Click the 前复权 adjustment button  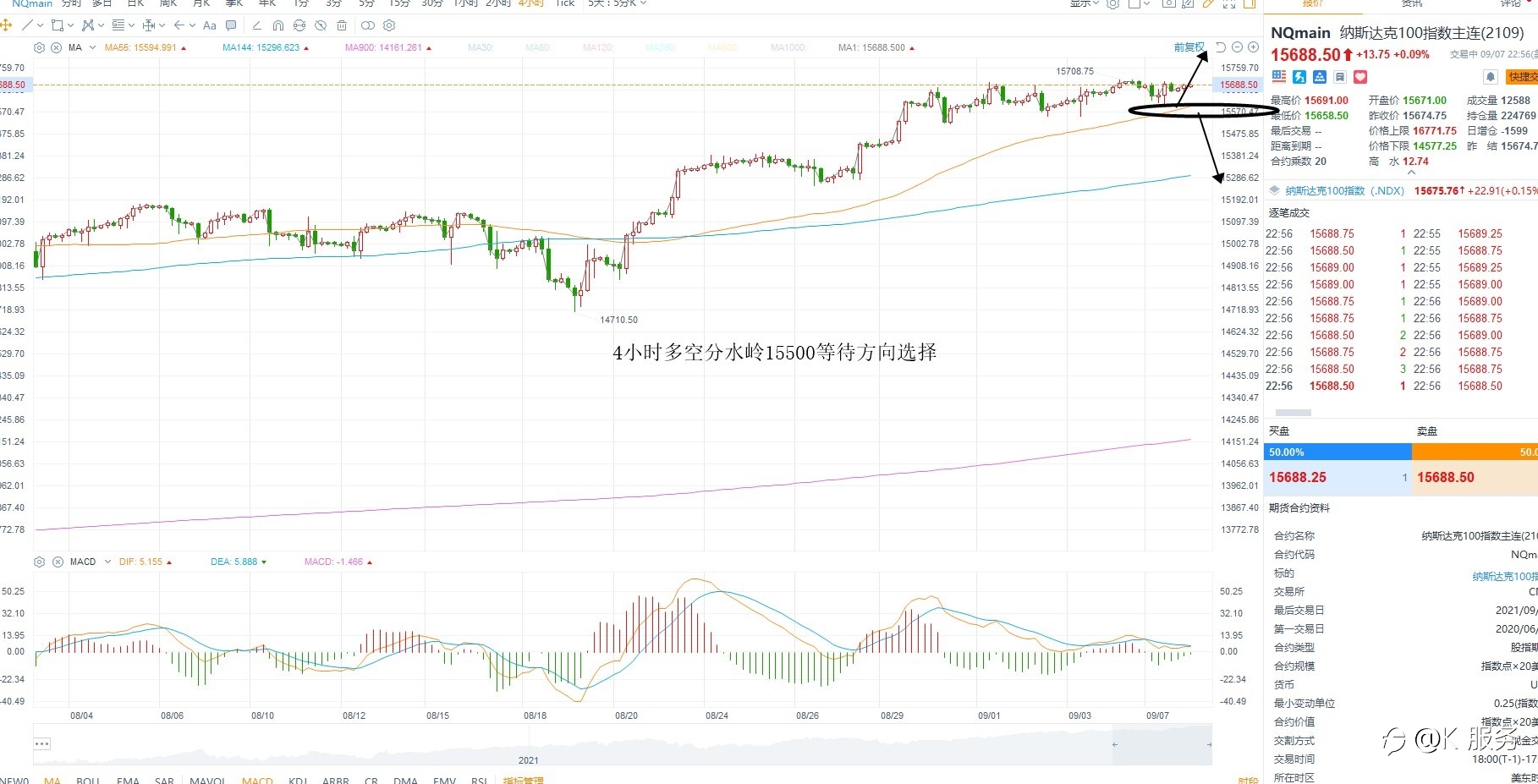1189,47
